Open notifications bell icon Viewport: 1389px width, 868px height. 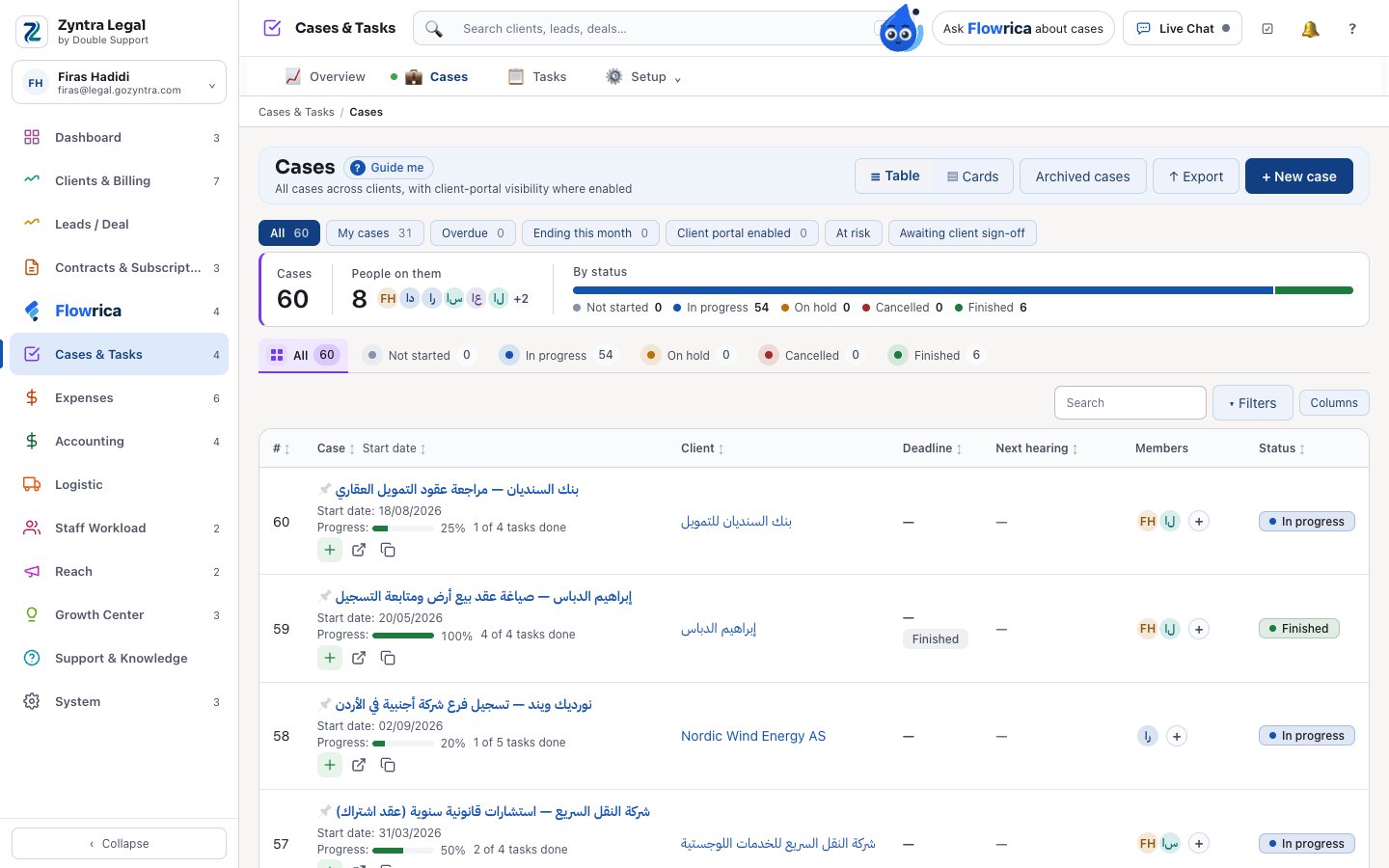[x=1310, y=29]
